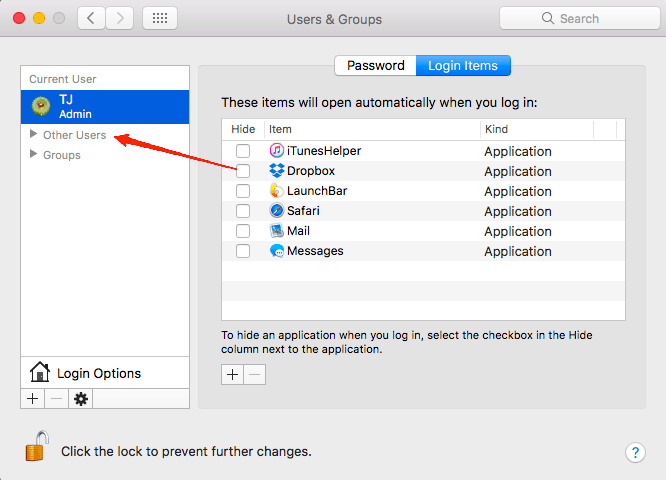Enable Hide checkbox for iTunesHelper
Screen dimensions: 666x480
pos(243,151)
